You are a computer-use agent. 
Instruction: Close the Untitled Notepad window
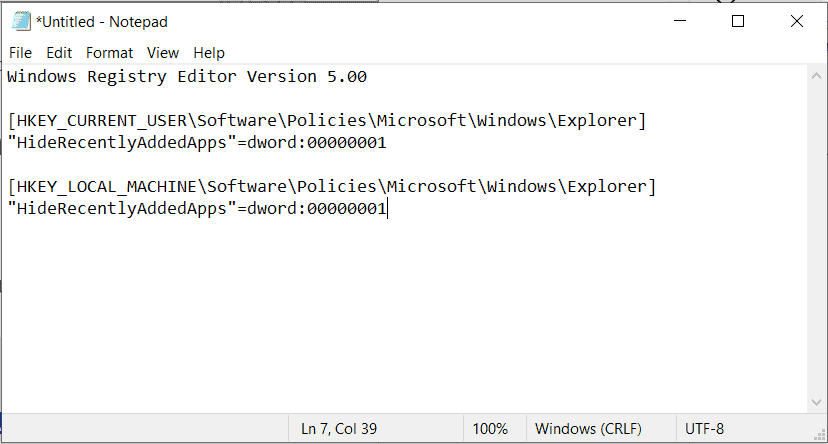(796, 21)
